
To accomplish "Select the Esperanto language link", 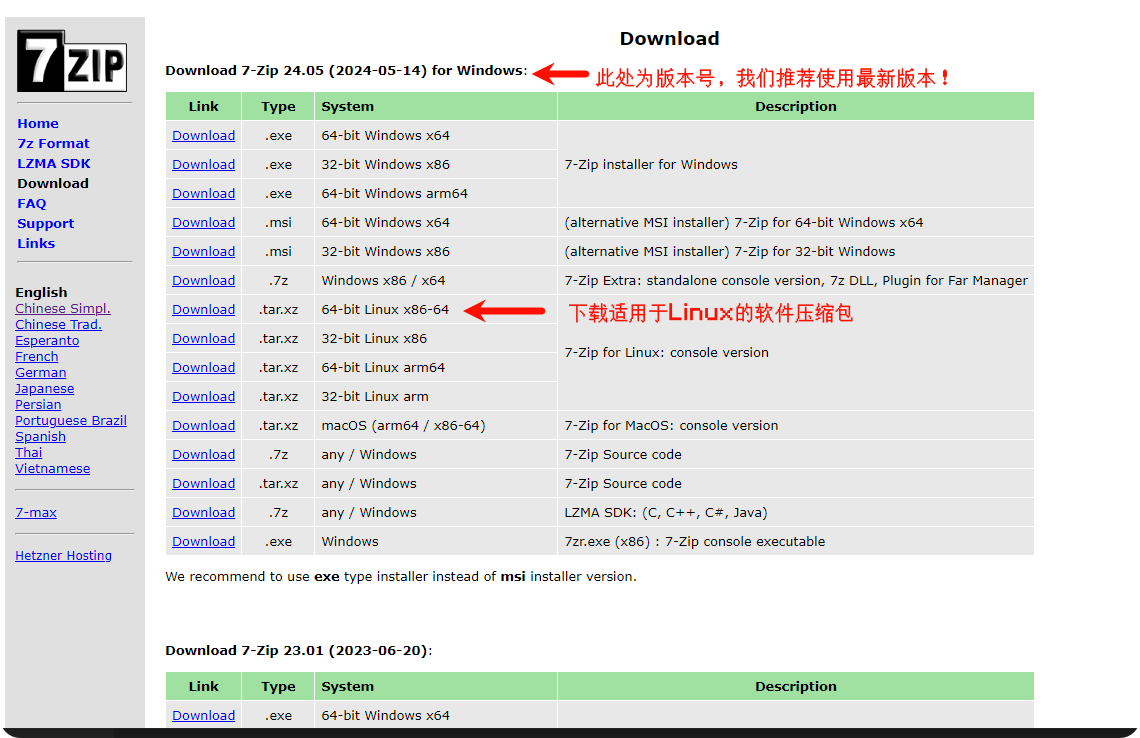I will coord(47,340).
